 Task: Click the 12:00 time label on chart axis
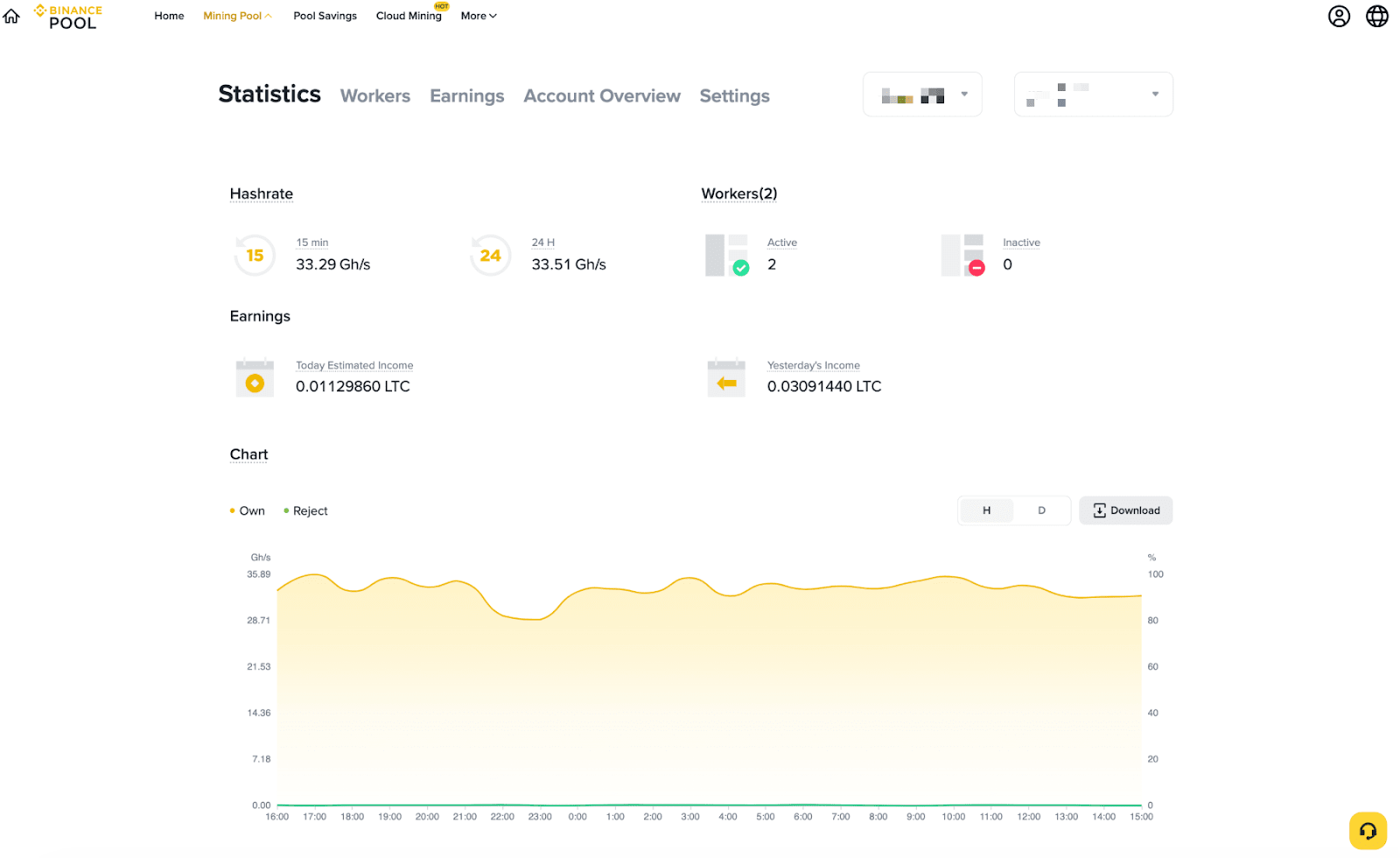(x=1029, y=817)
